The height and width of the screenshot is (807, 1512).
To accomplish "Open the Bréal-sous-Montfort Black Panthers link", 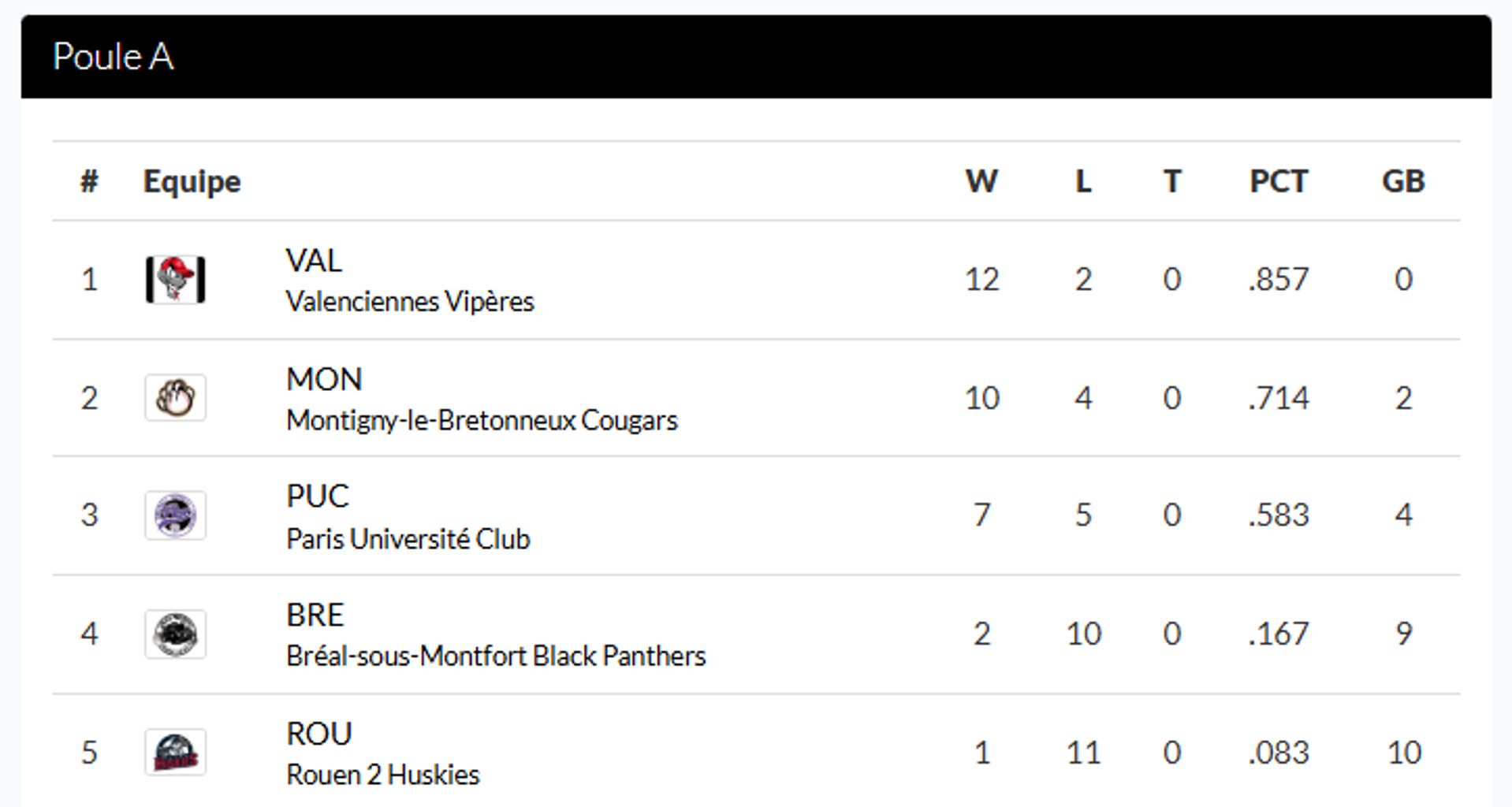I will [495, 656].
